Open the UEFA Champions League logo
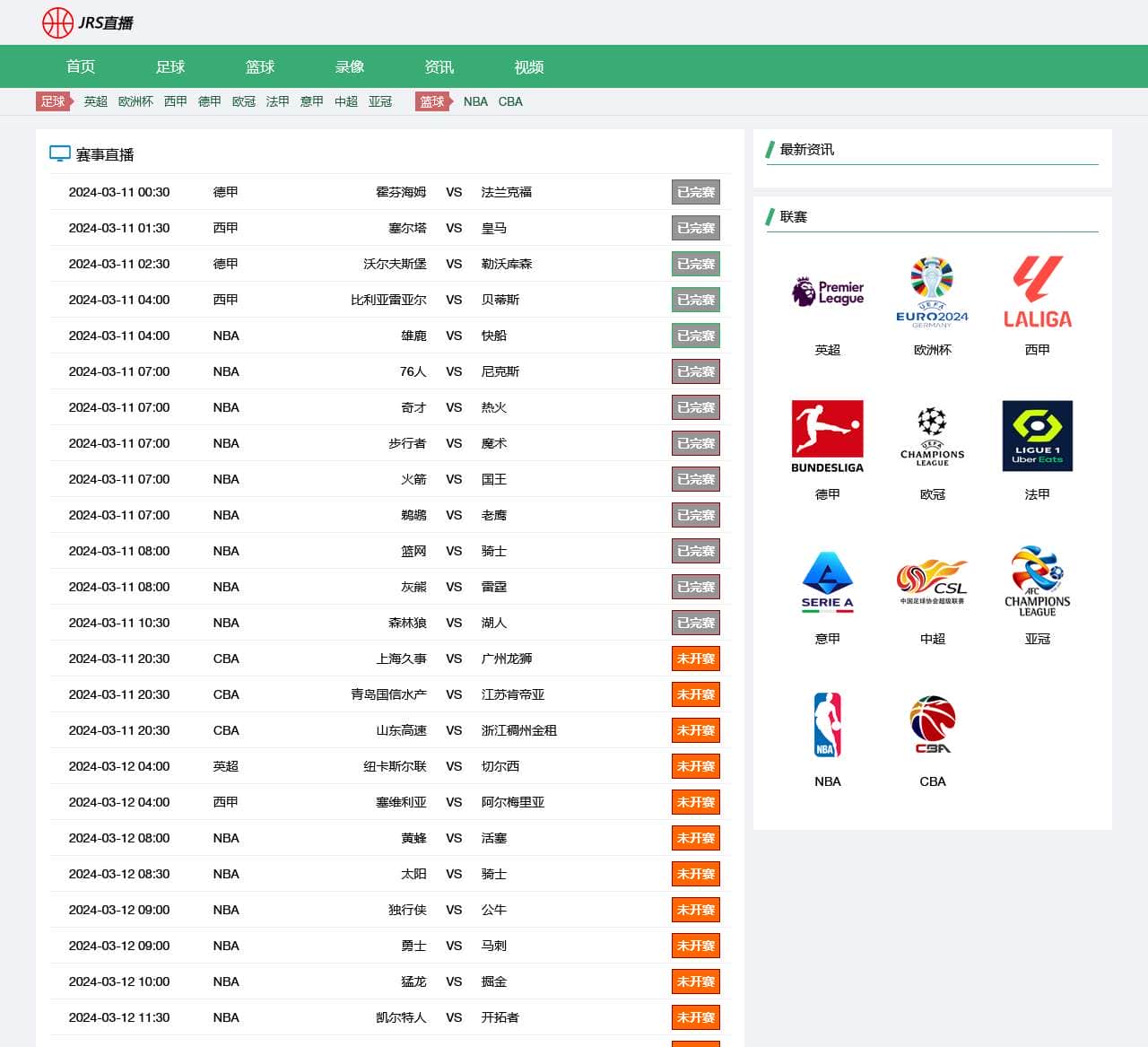1148x1047 pixels. 932,437
